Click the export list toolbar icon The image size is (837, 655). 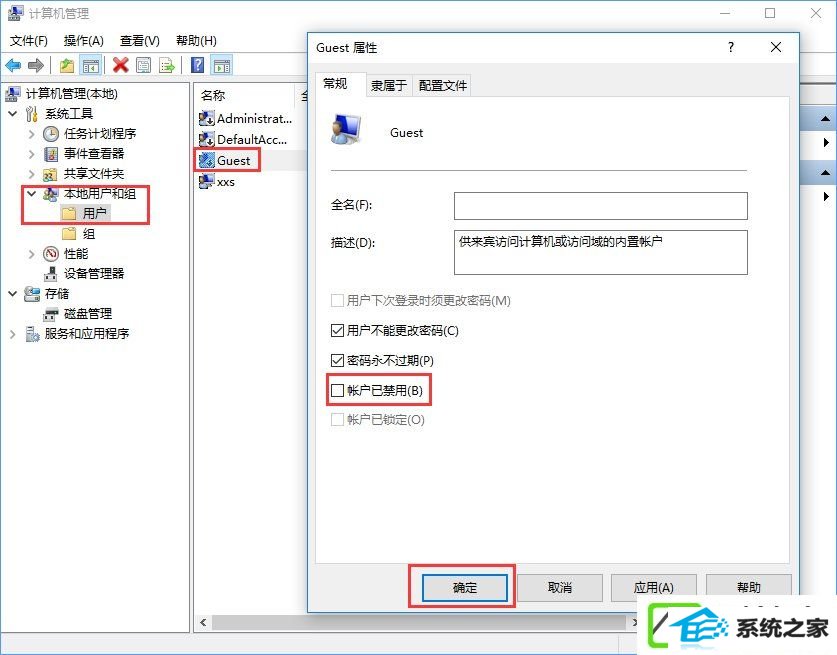coord(167,66)
